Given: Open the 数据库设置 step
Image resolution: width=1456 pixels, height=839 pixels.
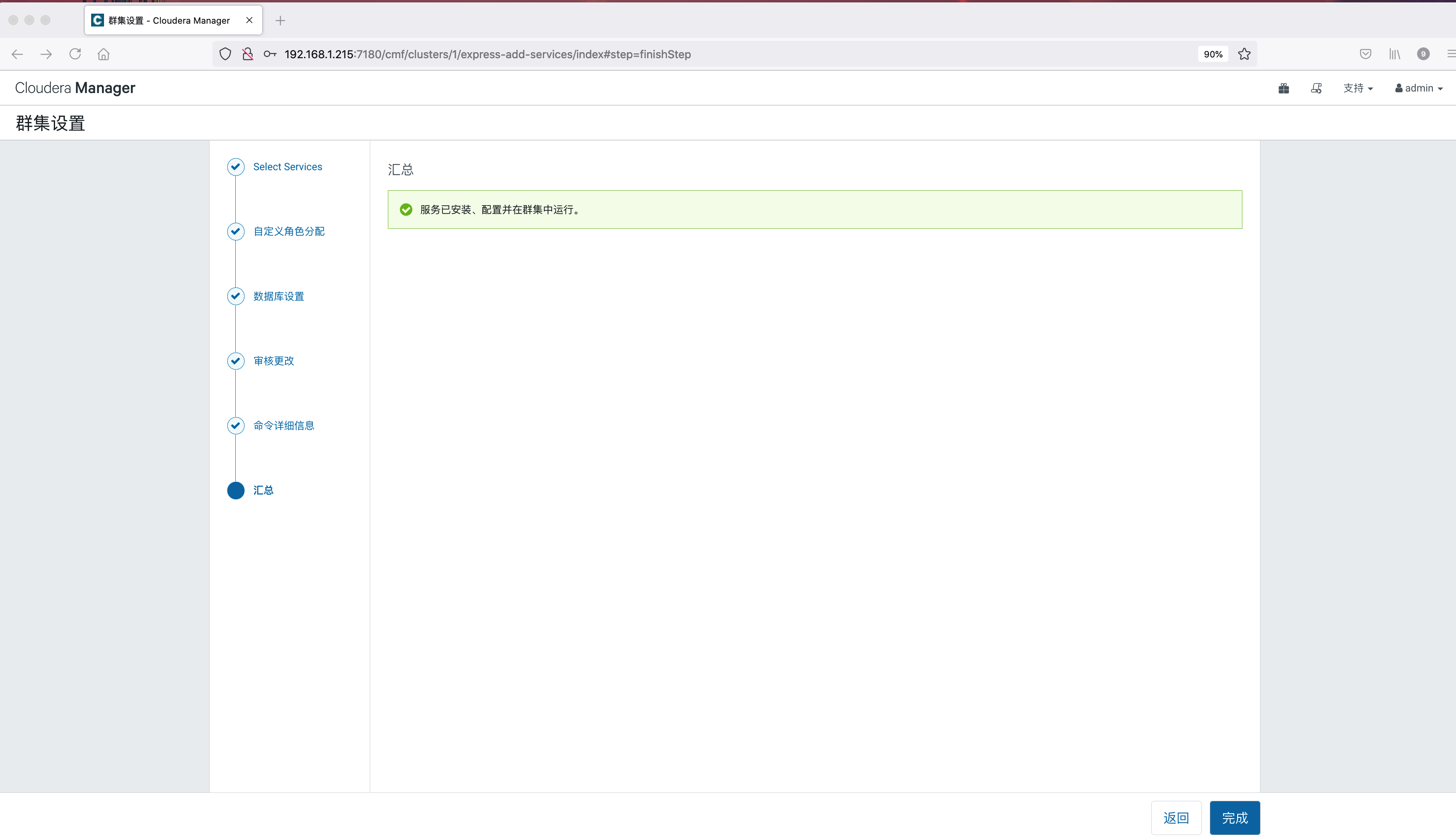Looking at the screenshot, I should point(278,296).
